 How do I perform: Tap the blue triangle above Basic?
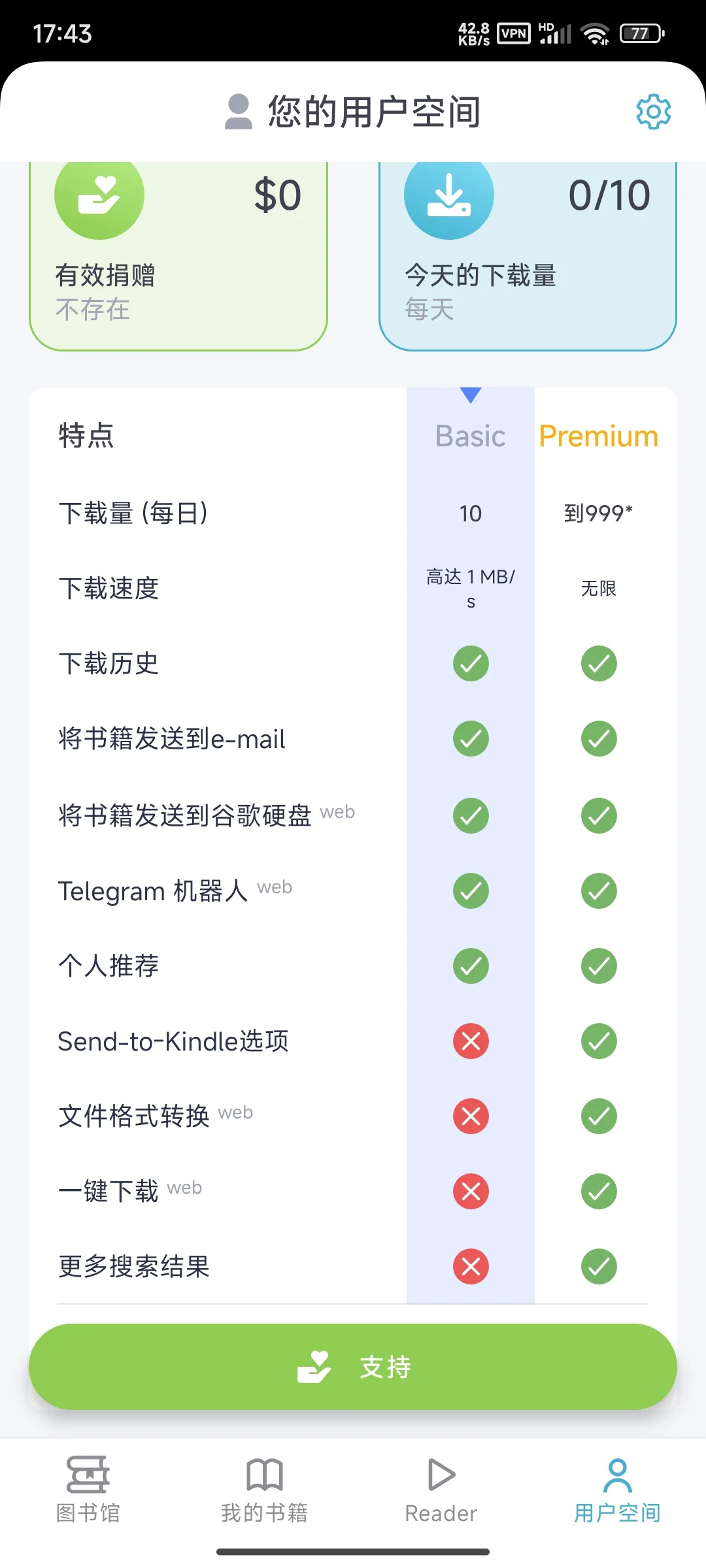471,395
